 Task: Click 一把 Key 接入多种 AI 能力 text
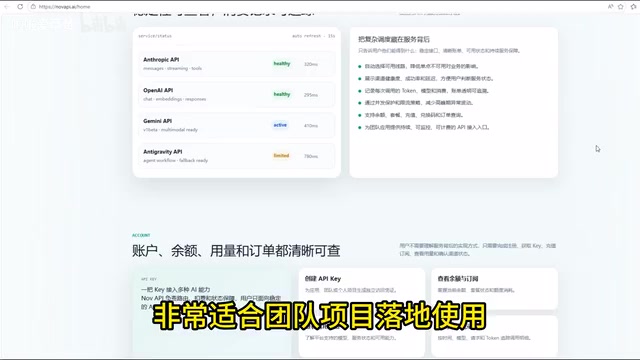[176, 289]
